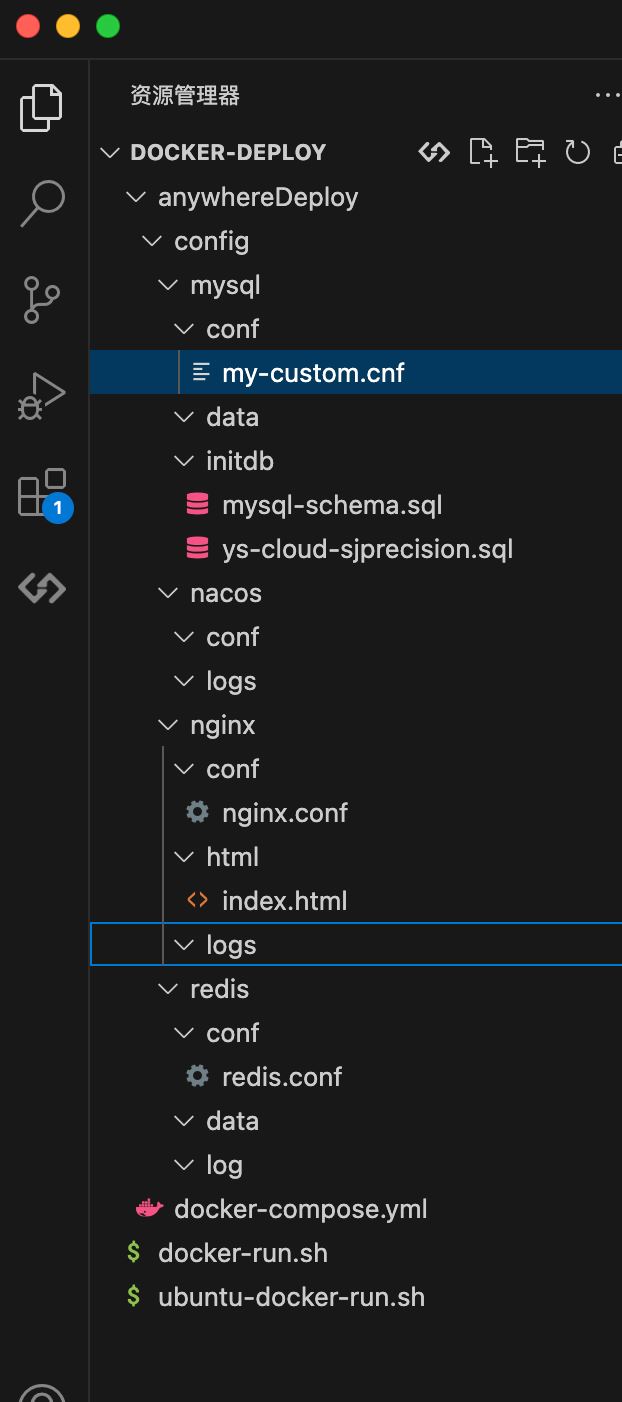Open the explorer more actions ellipsis
The image size is (622, 1402).
607,96
